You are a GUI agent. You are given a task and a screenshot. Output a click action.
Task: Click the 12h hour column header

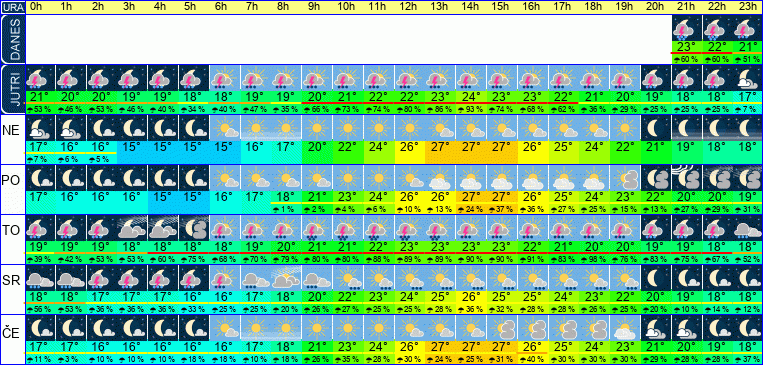pos(409,7)
